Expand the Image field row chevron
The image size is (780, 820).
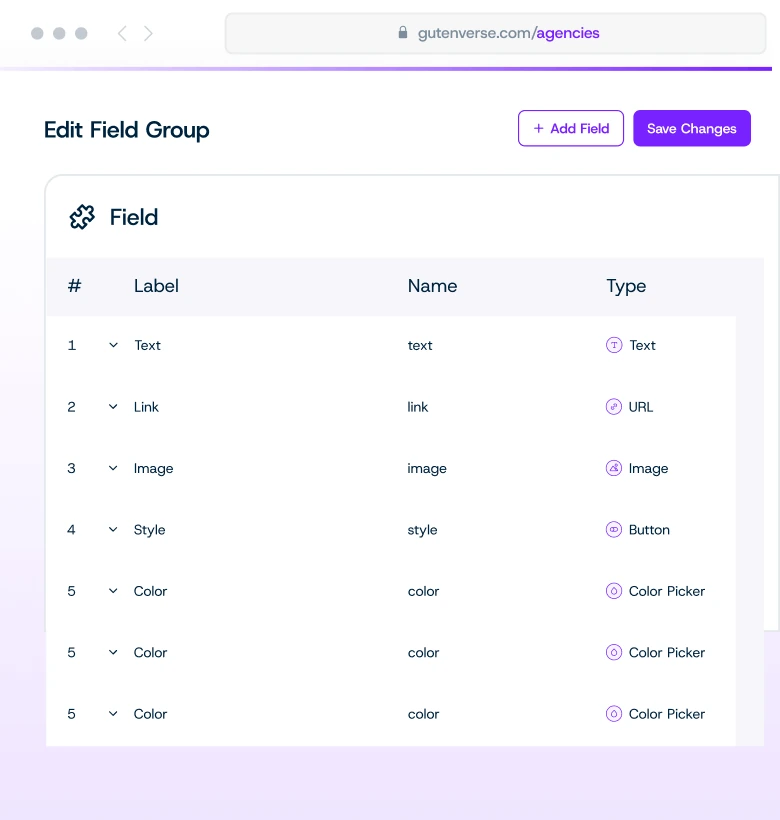point(113,468)
